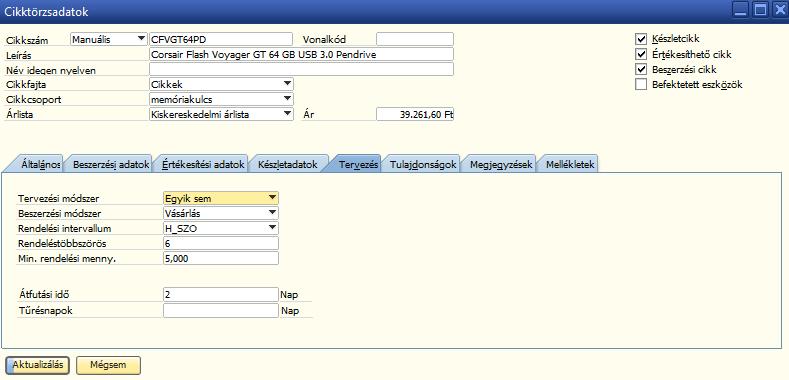Viewport: 789px width, 380px height.
Task: Disable the Beszerzési cikk checkbox
Action: 641,69
